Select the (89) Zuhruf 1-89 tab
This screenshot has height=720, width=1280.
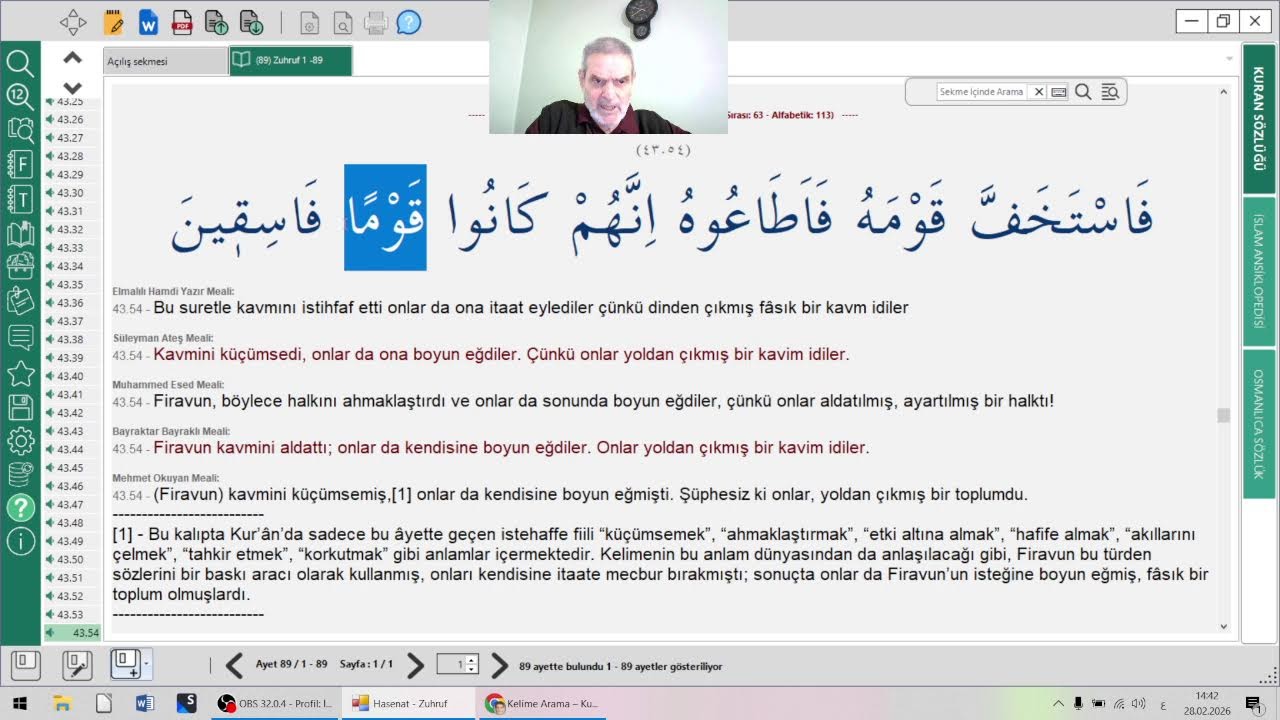[290, 61]
